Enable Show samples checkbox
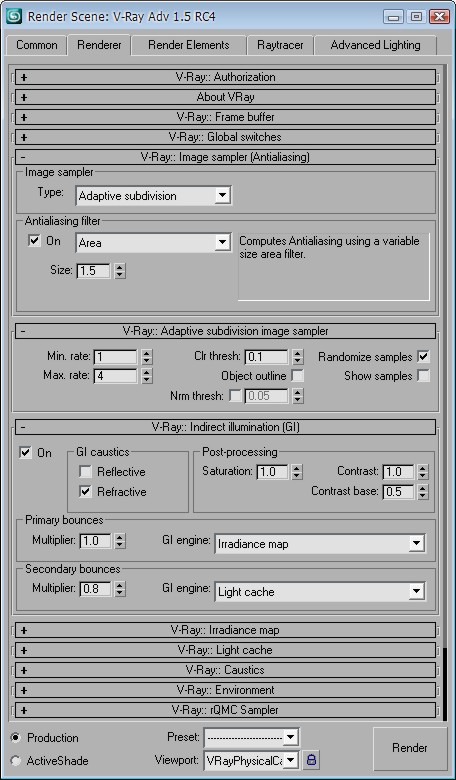 point(423,376)
